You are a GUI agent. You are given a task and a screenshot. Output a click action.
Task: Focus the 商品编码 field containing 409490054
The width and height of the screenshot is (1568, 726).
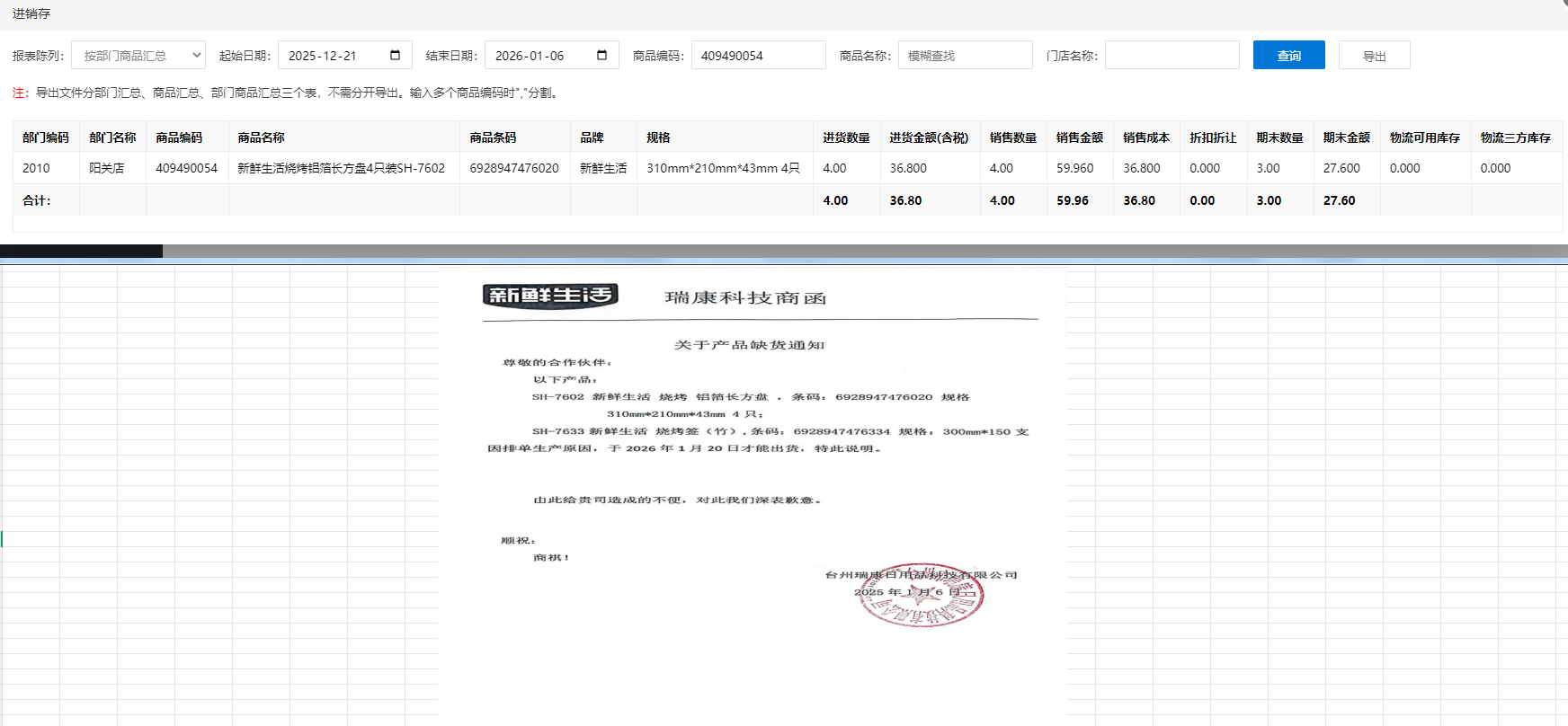(757, 56)
